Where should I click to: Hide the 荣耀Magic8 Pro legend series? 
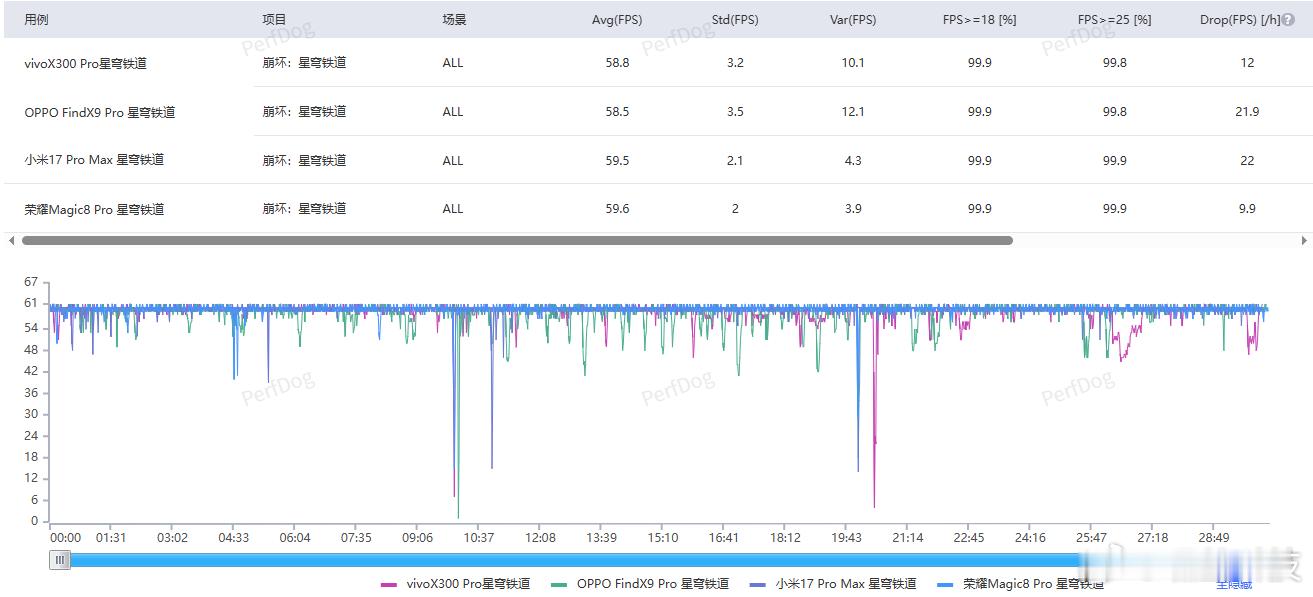1020,584
